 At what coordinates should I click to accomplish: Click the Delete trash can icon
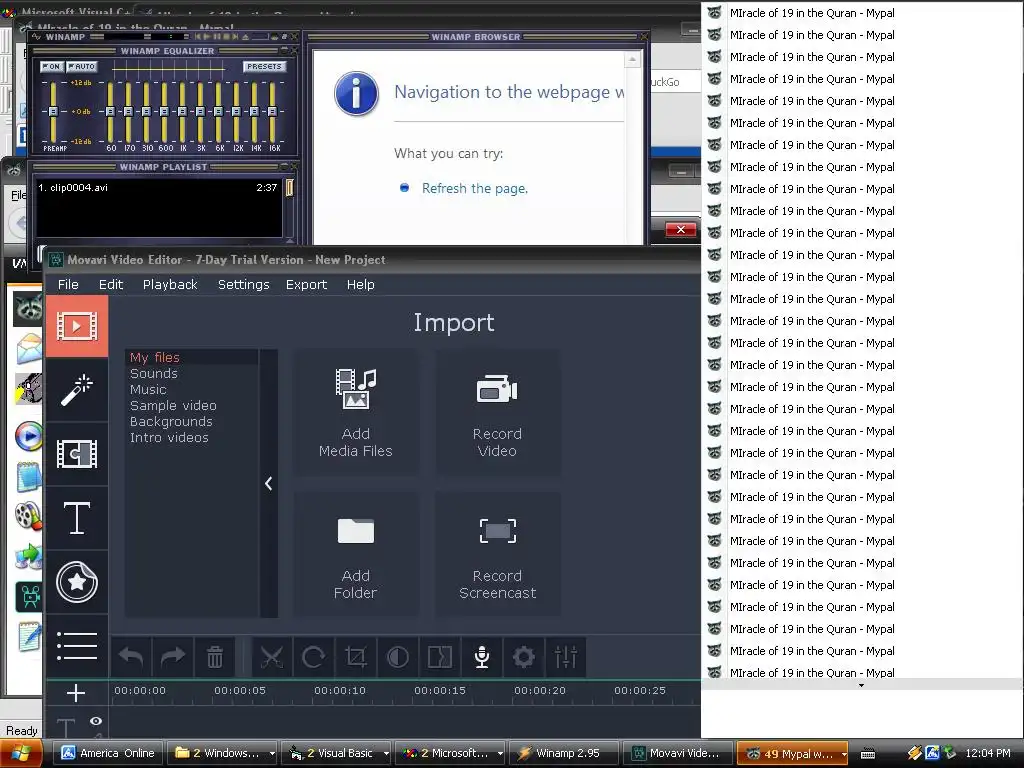pyautogui.click(x=215, y=657)
